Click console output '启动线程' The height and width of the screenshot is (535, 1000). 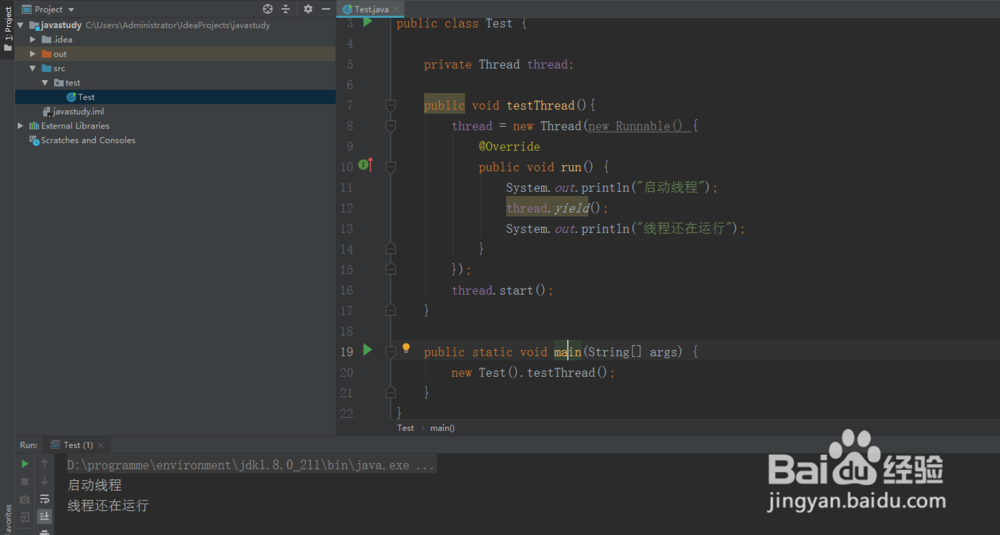[94, 485]
